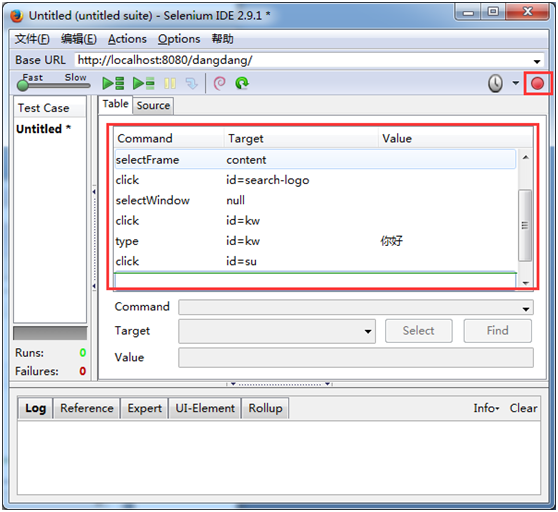Viewport: 558px width, 512px height.
Task: Open the Actions menu
Action: (127, 39)
